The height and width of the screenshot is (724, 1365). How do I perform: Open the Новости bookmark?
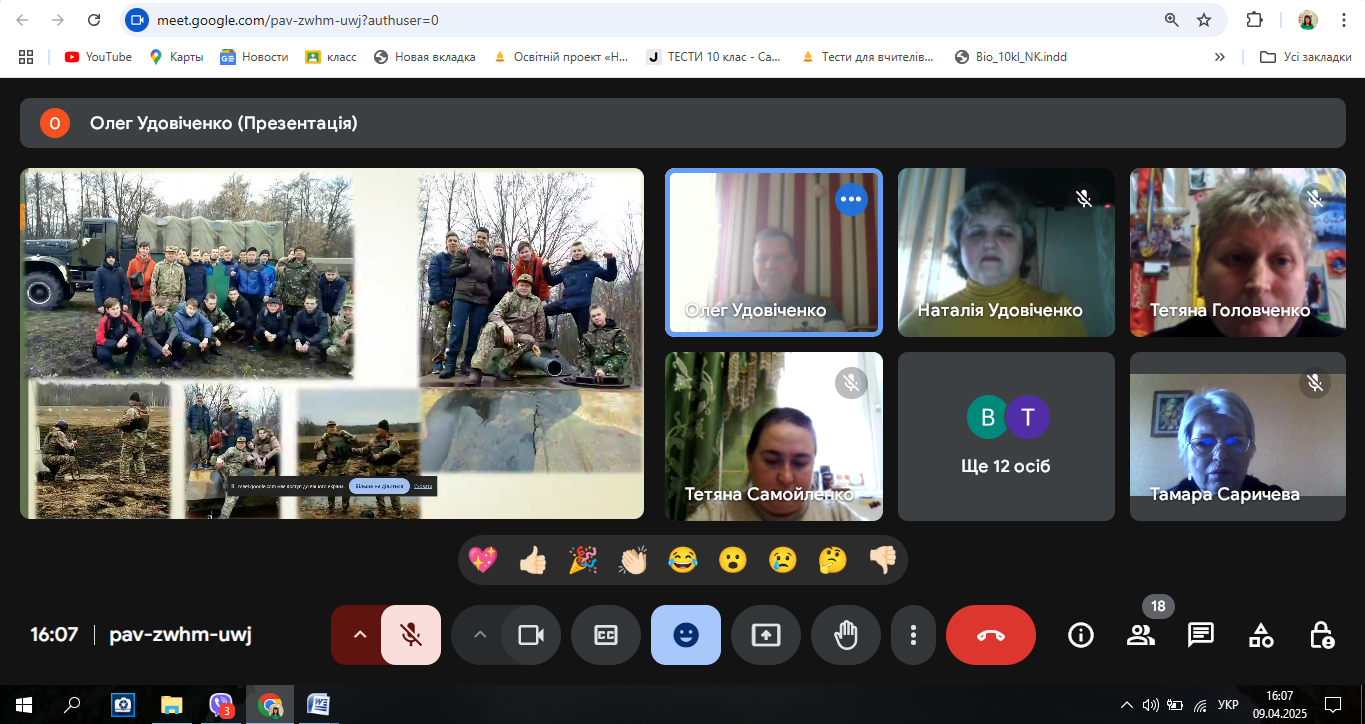(x=254, y=57)
